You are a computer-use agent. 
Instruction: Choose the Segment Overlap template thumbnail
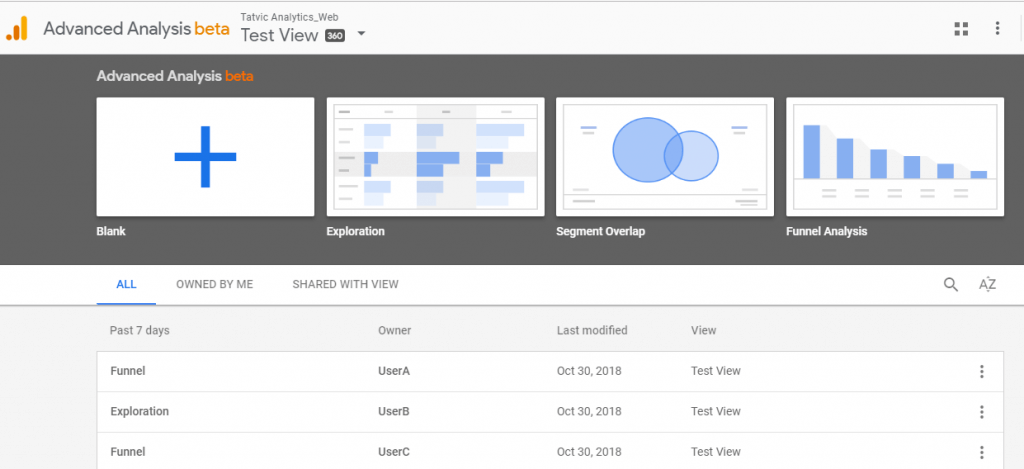coord(665,157)
